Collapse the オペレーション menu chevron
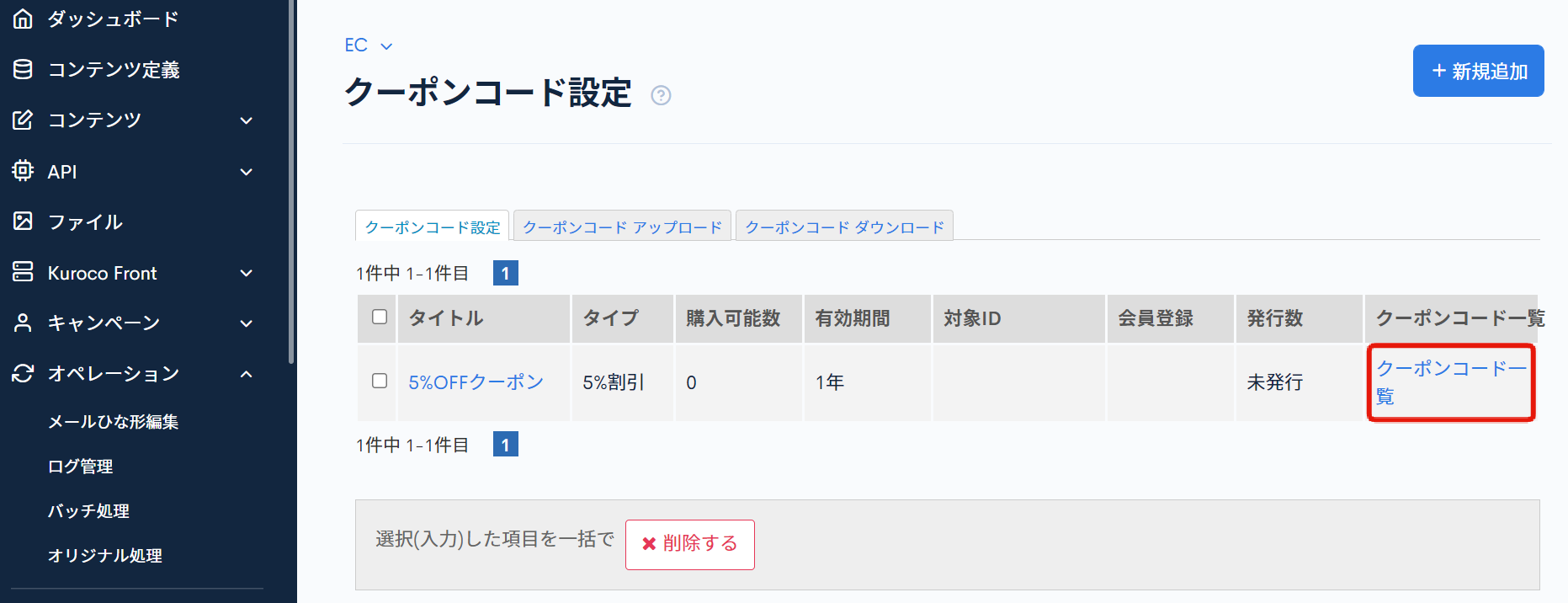This screenshot has width=1568, height=603. tap(247, 374)
